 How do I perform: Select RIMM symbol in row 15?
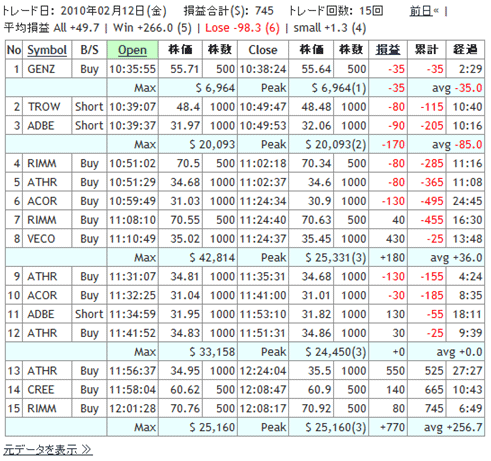[x=42, y=408]
